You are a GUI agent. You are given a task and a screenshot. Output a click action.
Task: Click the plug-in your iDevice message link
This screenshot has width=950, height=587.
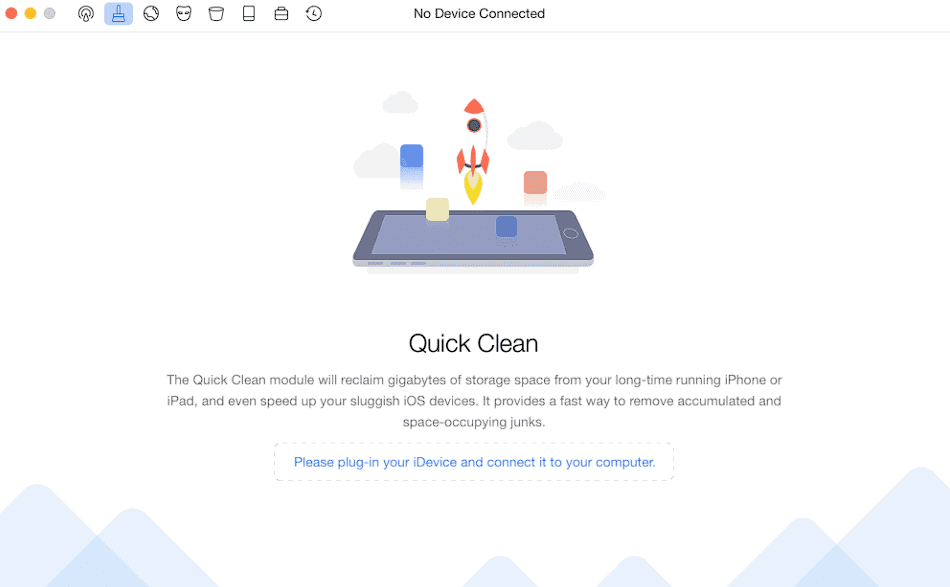click(474, 462)
